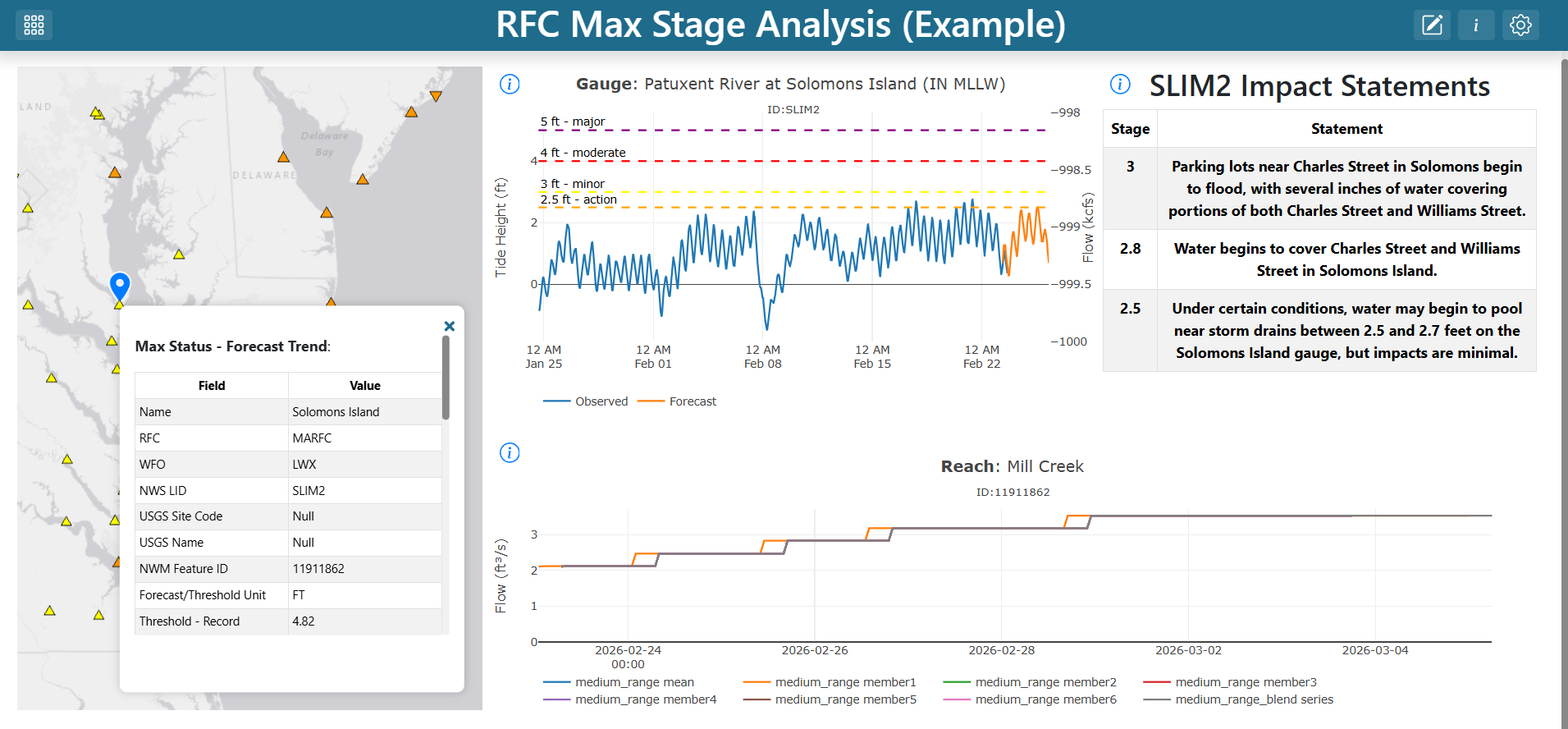The height and width of the screenshot is (729, 1568).
Task: Toggle the Forecast series in legend
Action: [x=677, y=401]
